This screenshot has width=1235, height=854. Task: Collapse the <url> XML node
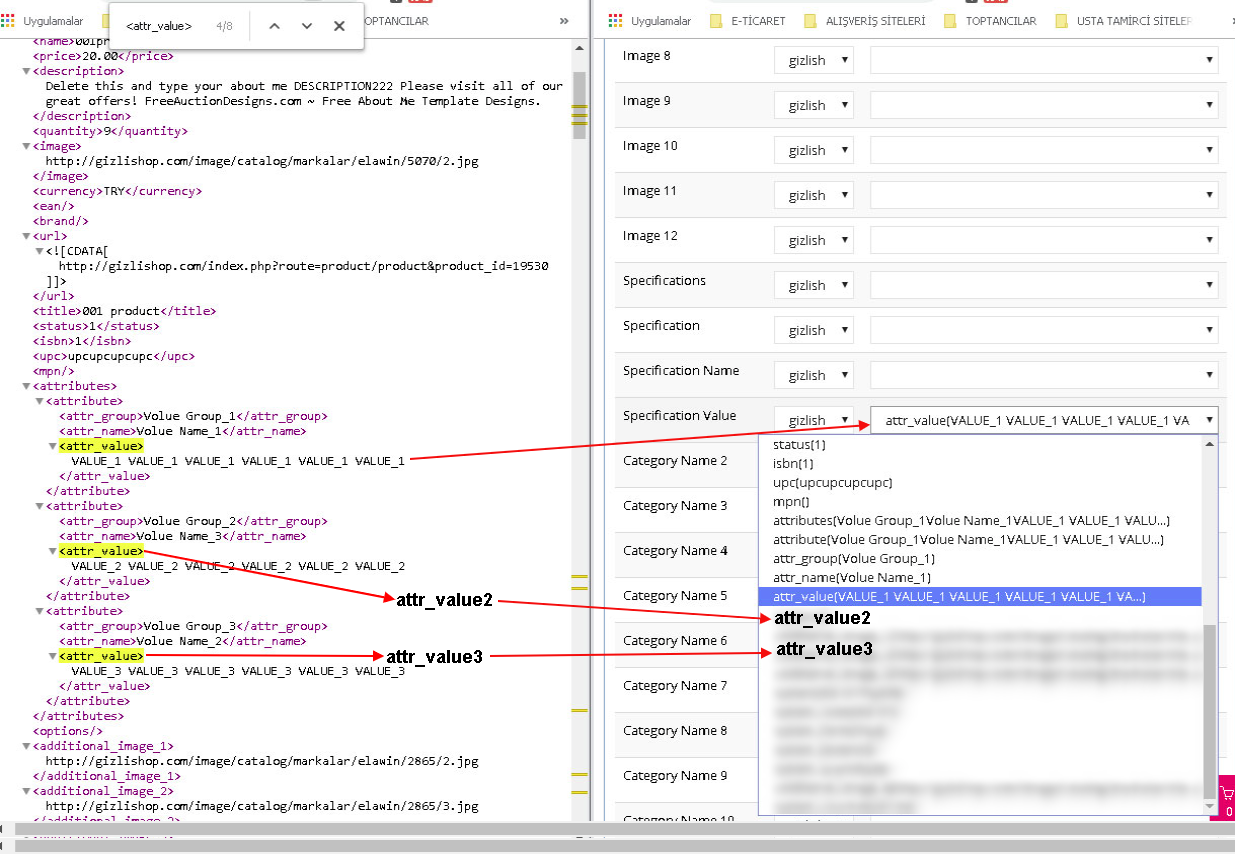(x=26, y=236)
